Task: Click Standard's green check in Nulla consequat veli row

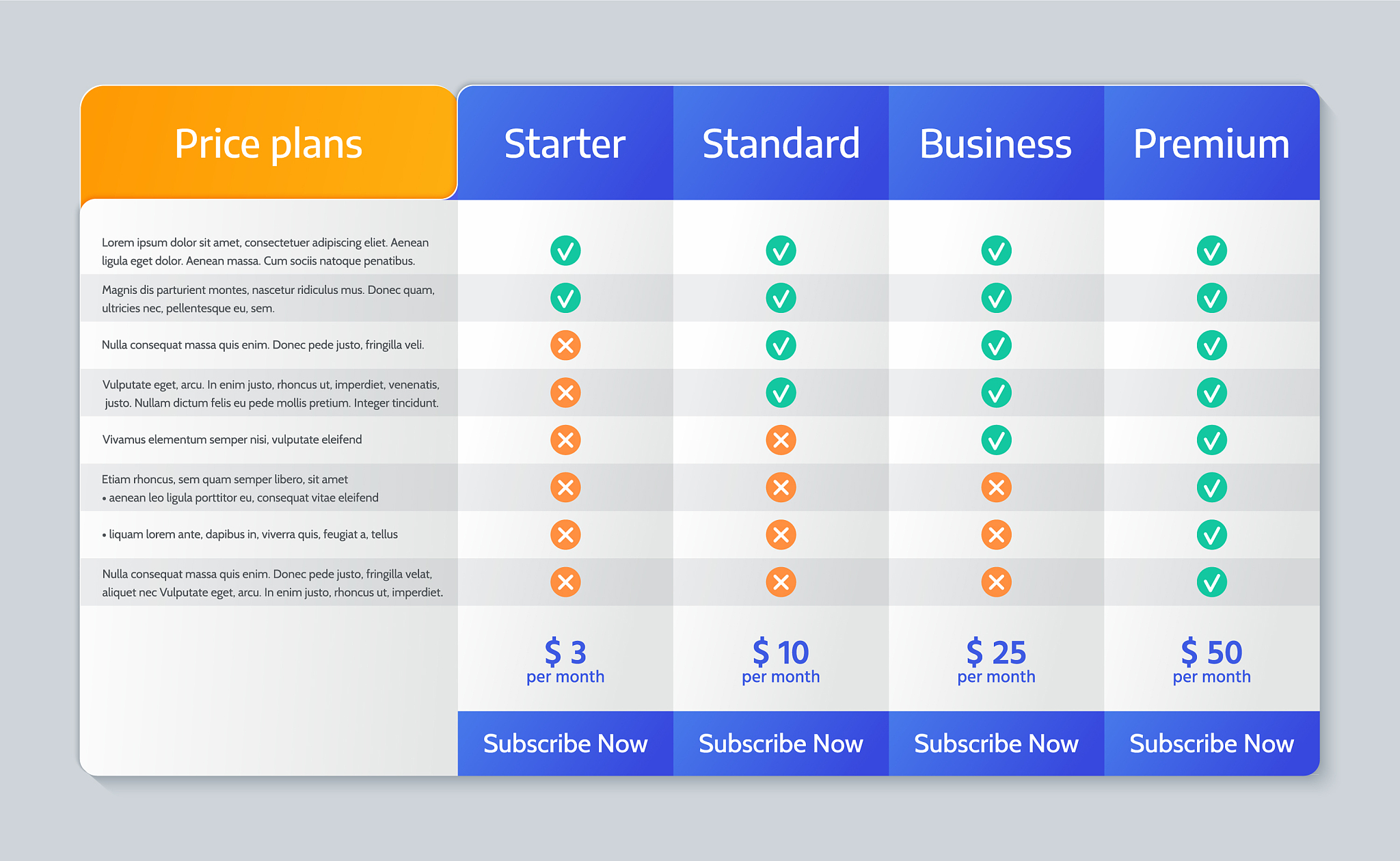Action: click(x=781, y=346)
